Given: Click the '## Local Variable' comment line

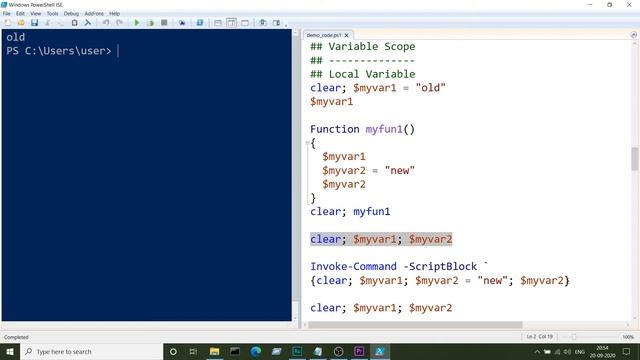Looking at the screenshot, I should [x=362, y=74].
